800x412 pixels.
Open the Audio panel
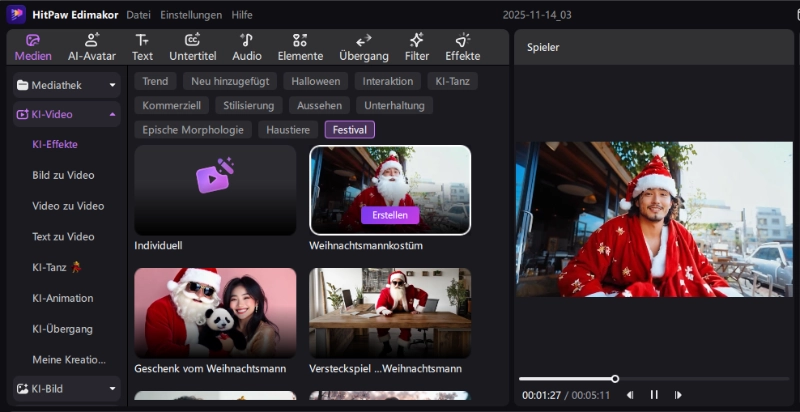click(247, 47)
